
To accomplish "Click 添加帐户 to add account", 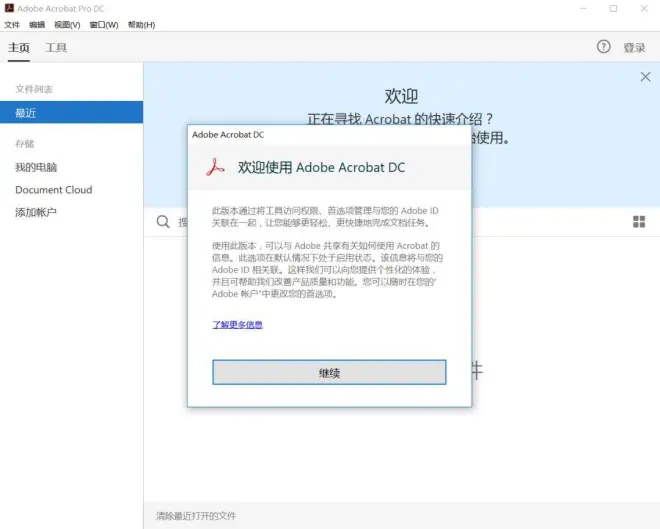I will coord(36,212).
